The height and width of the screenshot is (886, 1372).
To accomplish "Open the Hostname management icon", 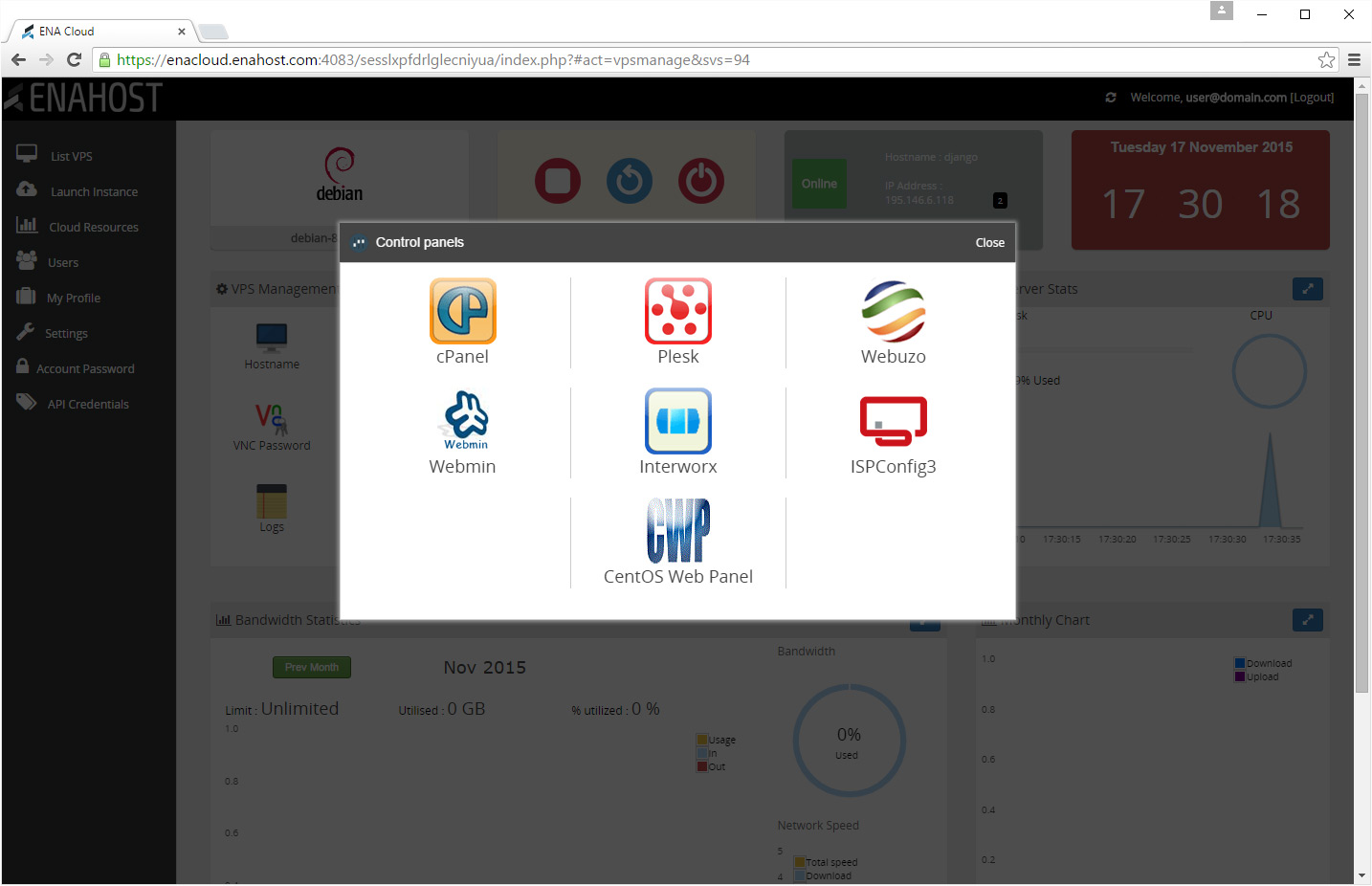I will tap(272, 339).
